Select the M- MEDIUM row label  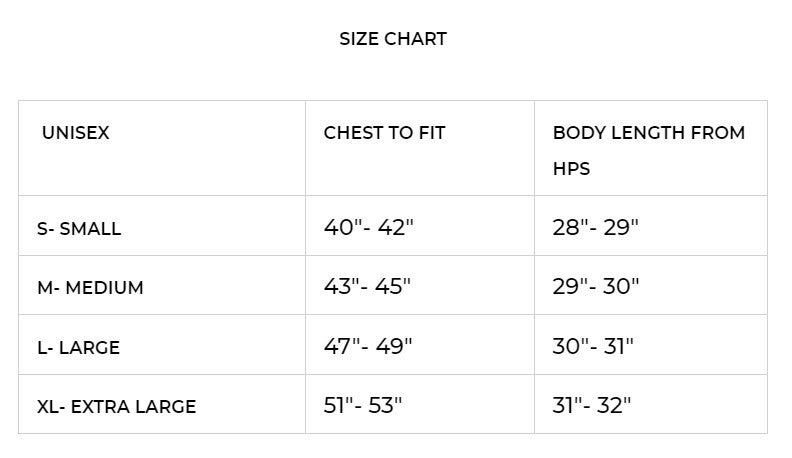coord(90,288)
